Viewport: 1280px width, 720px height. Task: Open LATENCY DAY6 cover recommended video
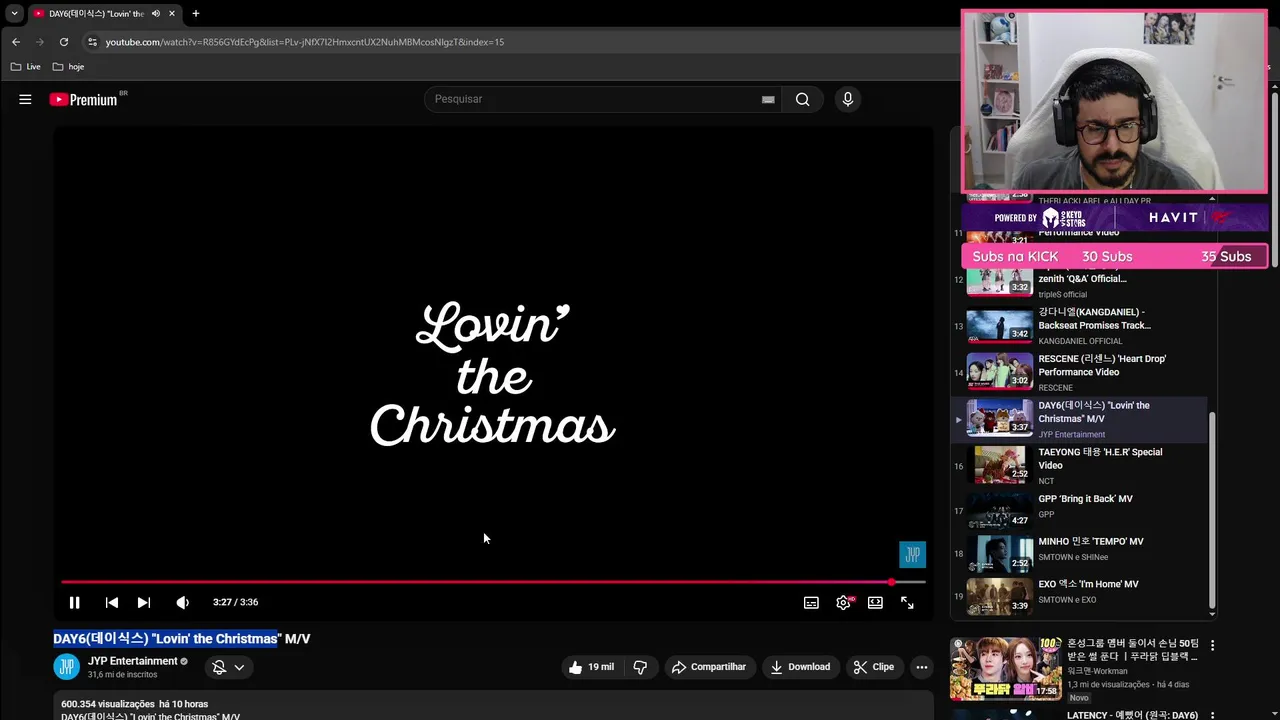point(1134,715)
